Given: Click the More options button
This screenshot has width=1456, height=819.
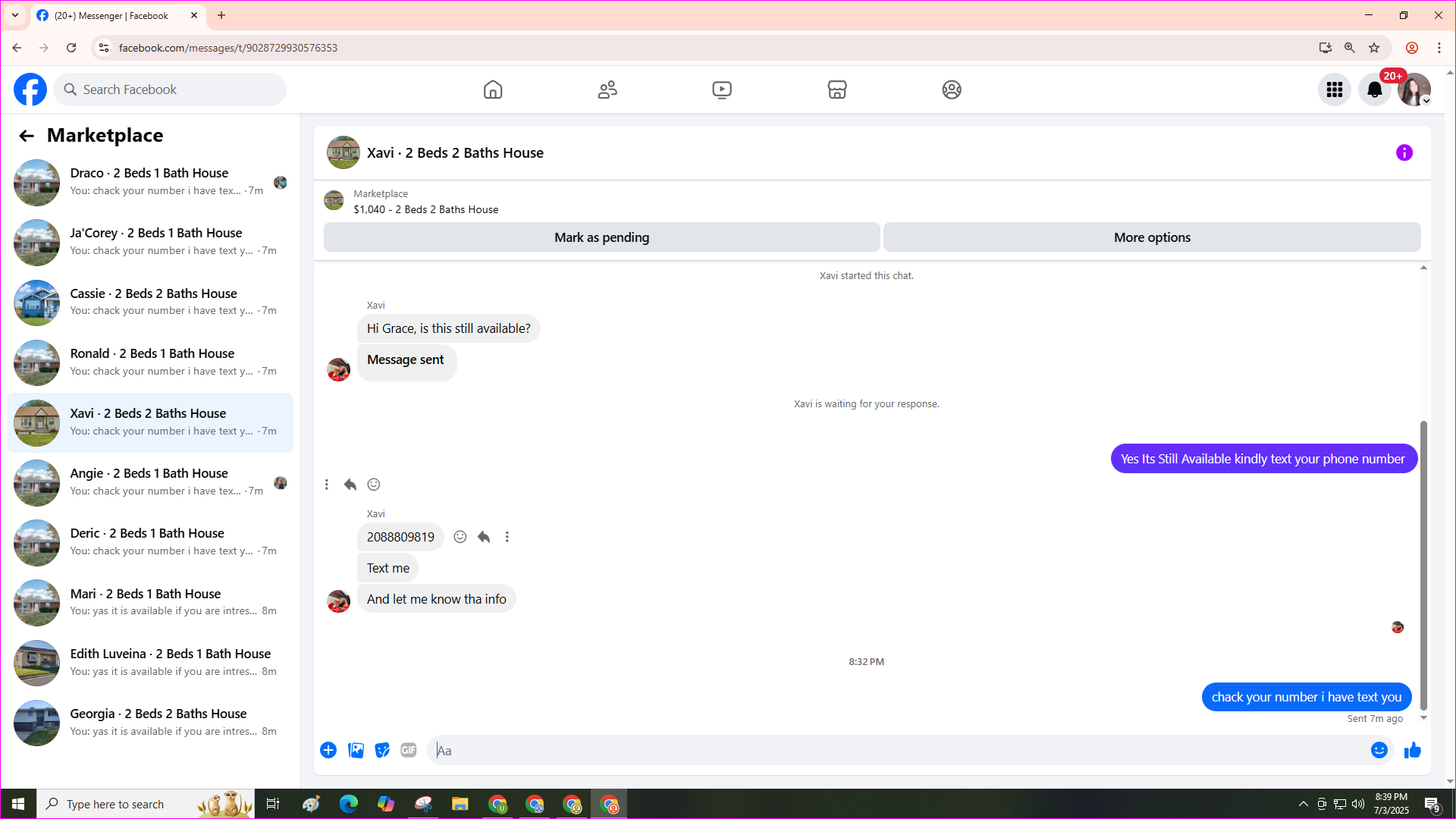Looking at the screenshot, I should click(1151, 237).
